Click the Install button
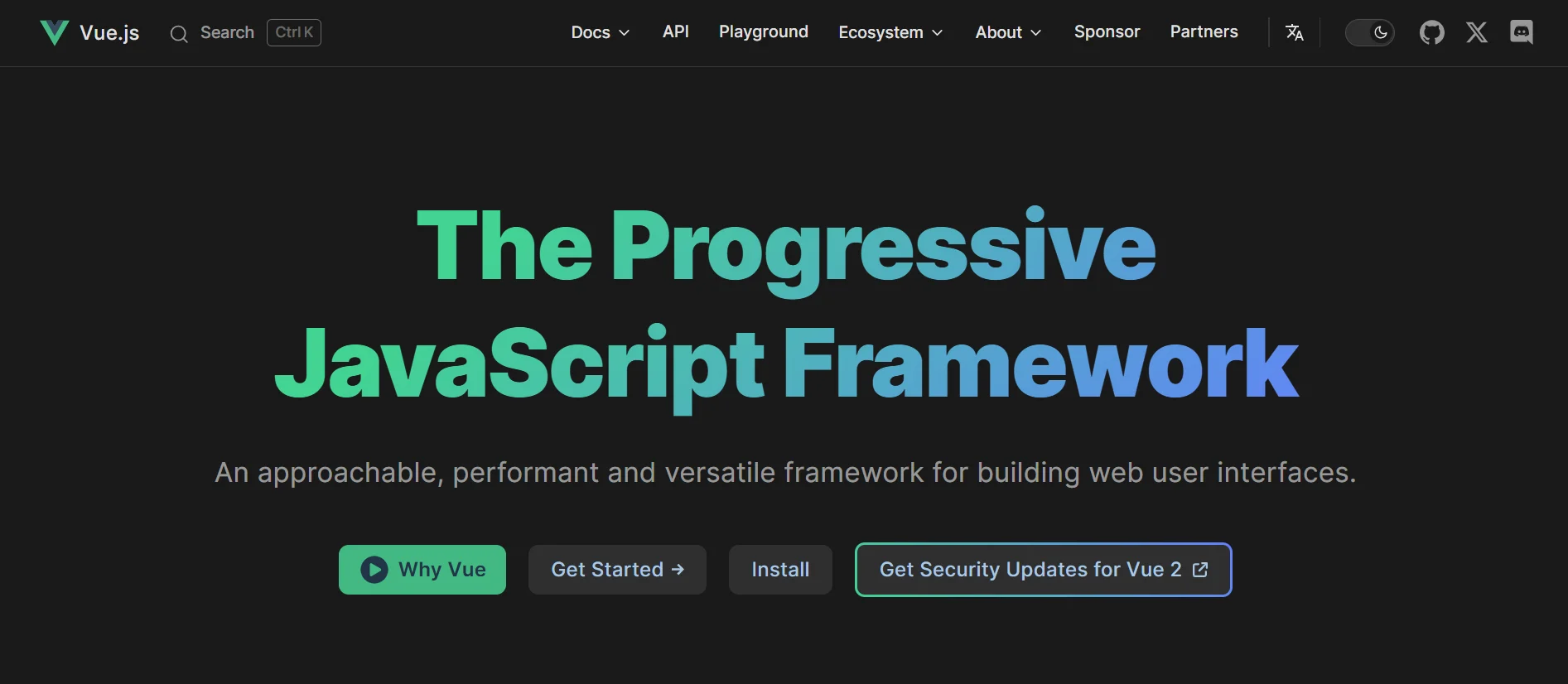 780,570
